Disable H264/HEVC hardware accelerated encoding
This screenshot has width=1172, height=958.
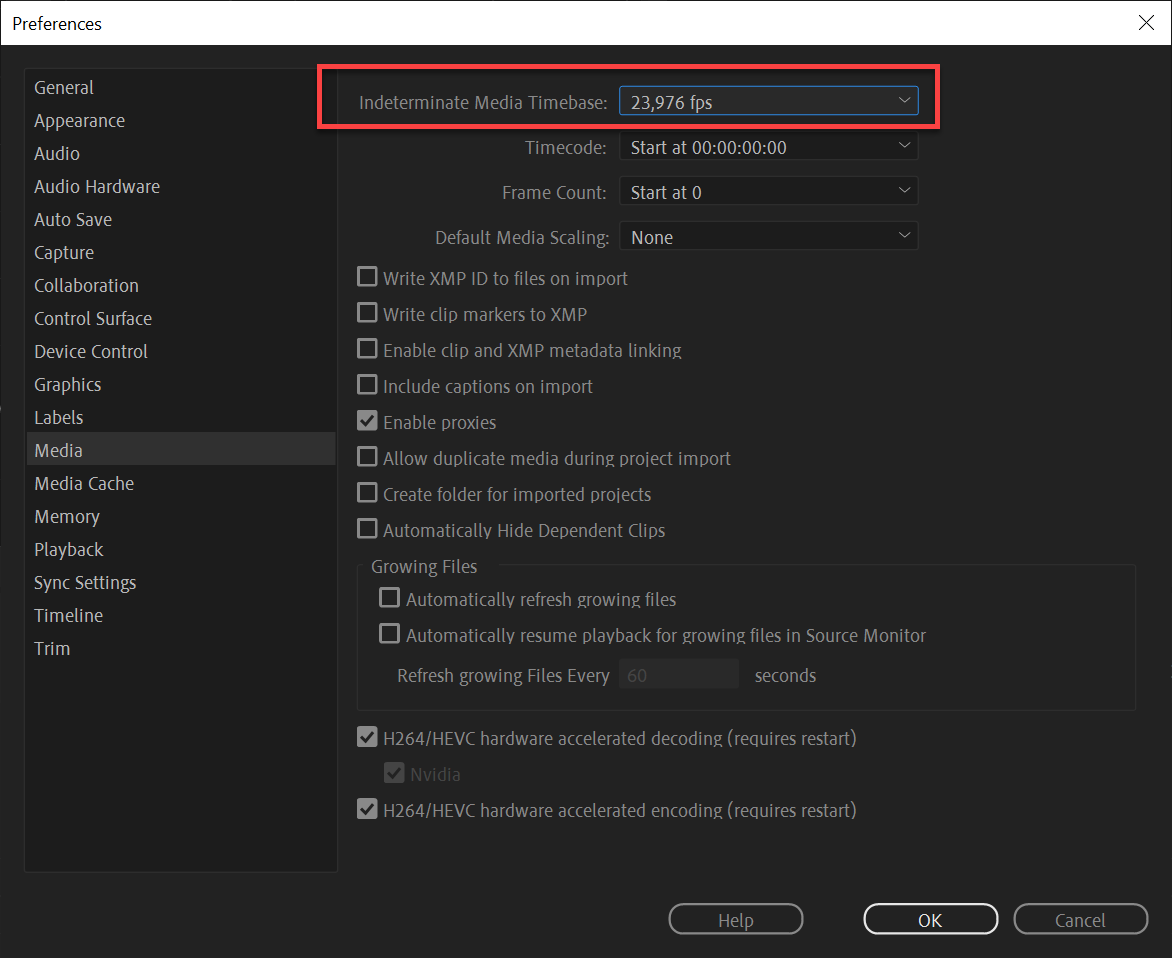click(367, 808)
